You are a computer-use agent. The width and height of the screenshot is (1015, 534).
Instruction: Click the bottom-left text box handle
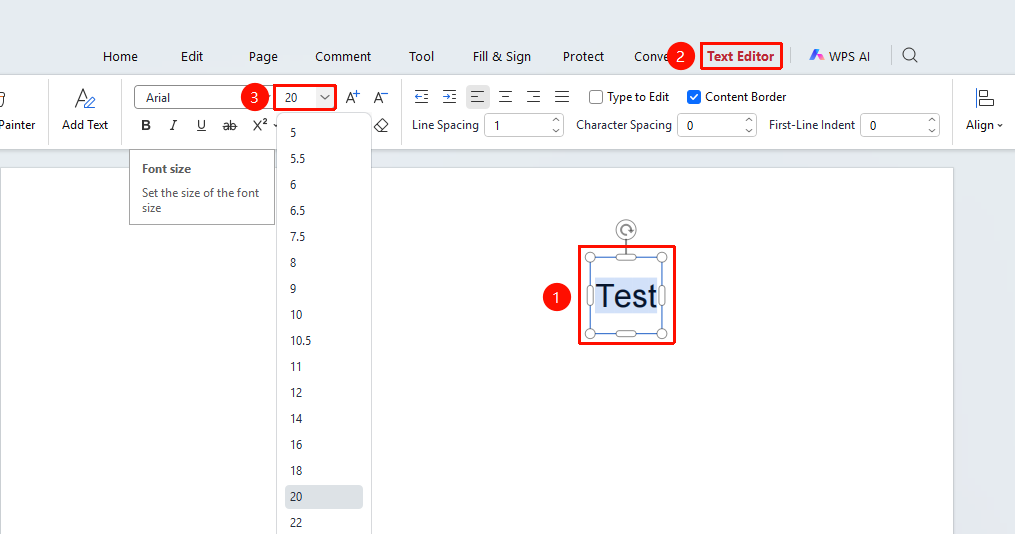click(590, 333)
